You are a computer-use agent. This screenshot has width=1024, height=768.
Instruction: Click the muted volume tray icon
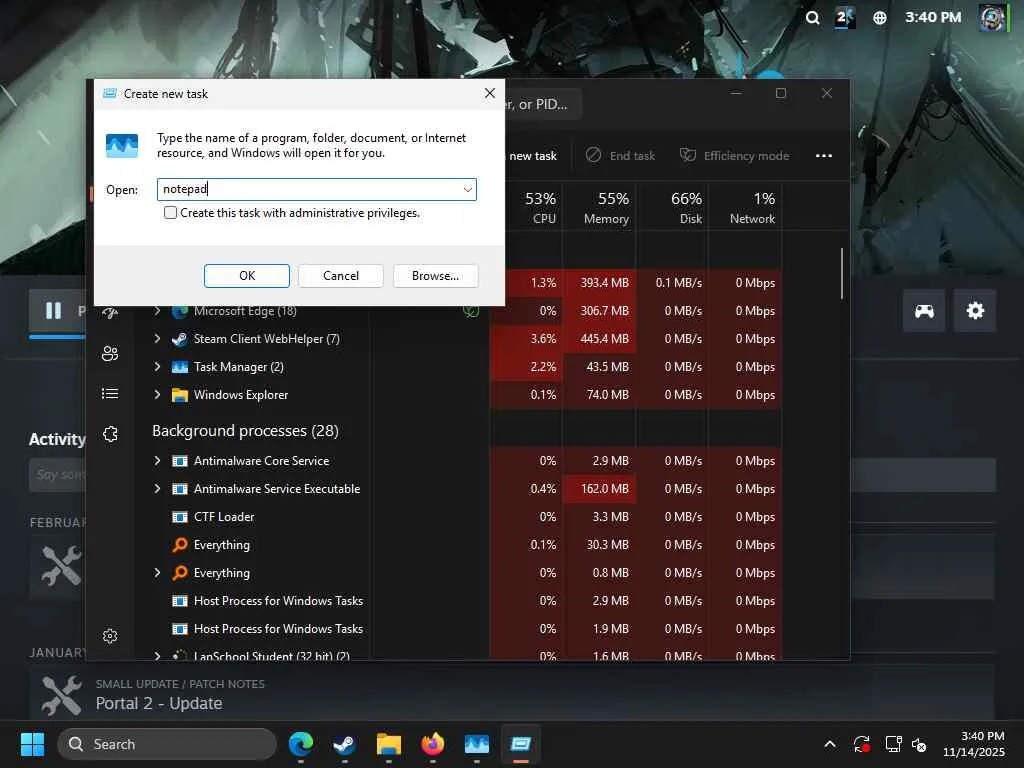[919, 744]
